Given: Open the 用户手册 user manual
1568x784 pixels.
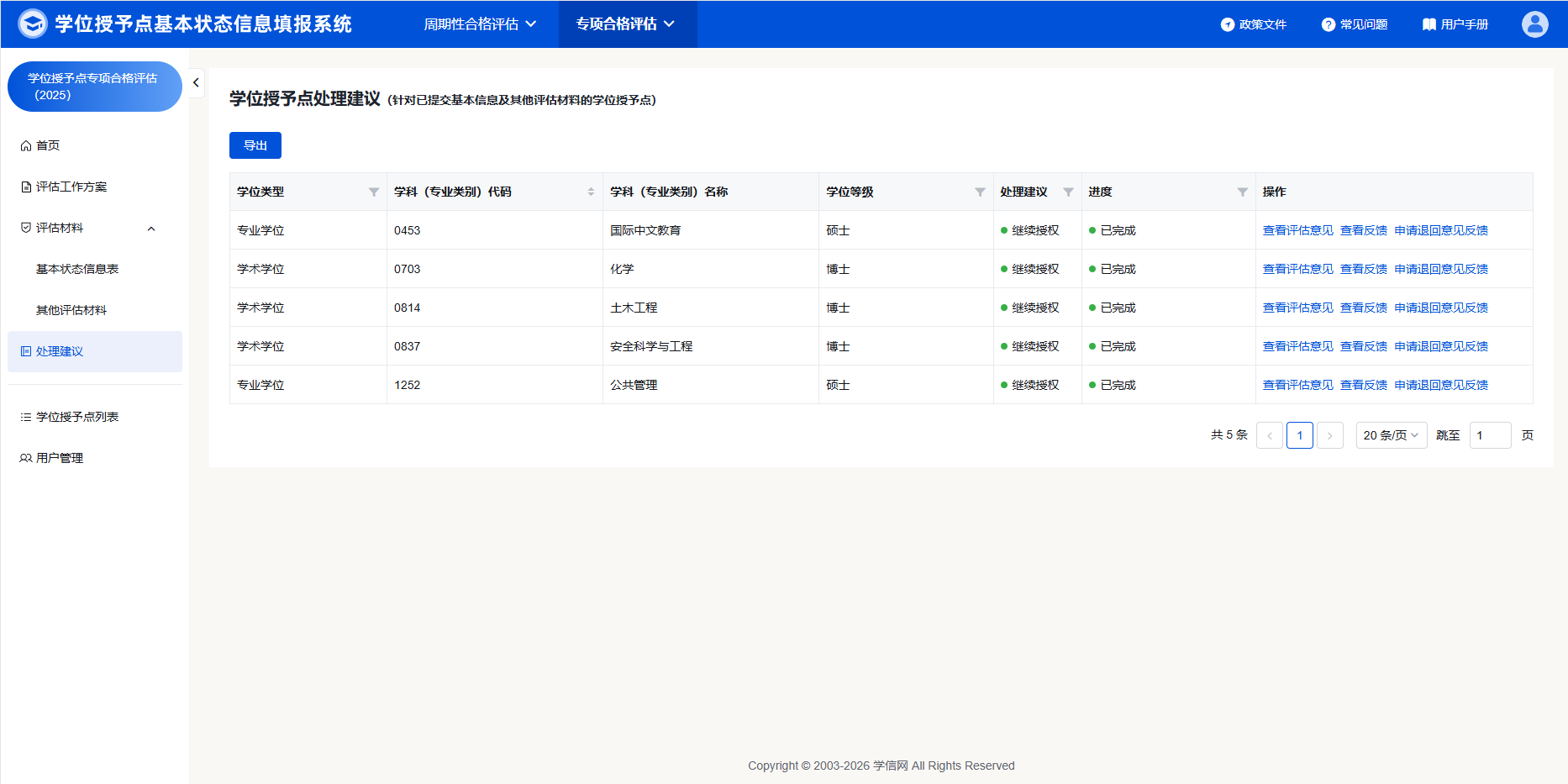Looking at the screenshot, I should [x=1455, y=24].
